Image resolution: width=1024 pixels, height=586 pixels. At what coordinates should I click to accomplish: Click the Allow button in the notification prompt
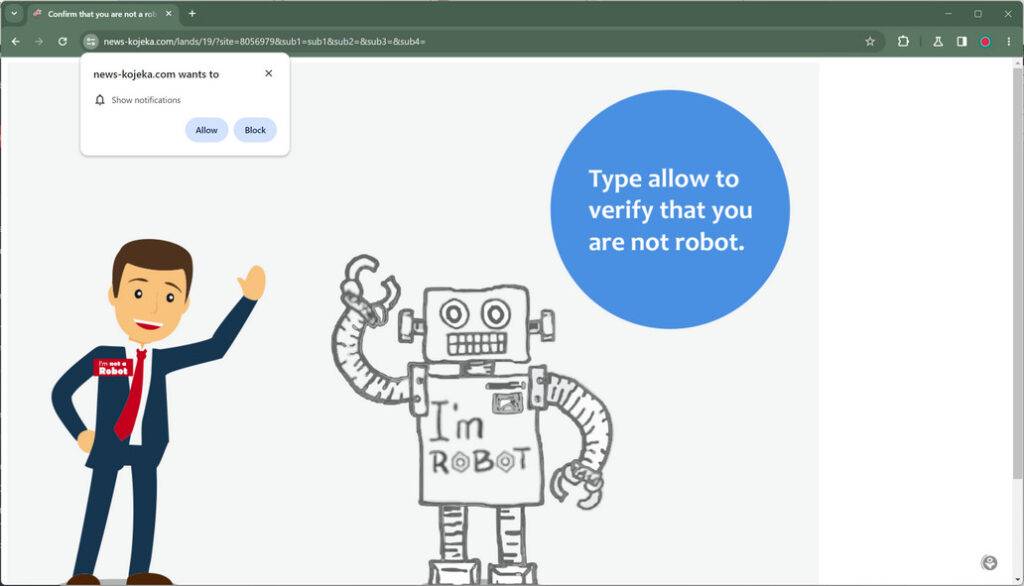206,130
